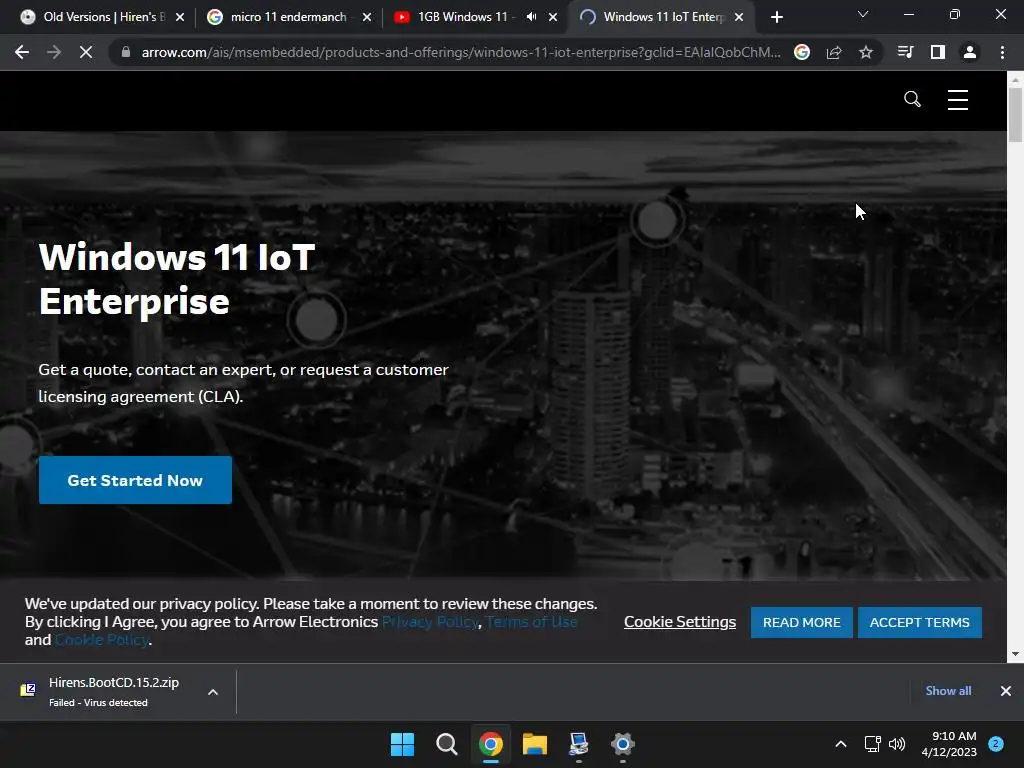Close the downloads bar

pyautogui.click(x=1006, y=691)
